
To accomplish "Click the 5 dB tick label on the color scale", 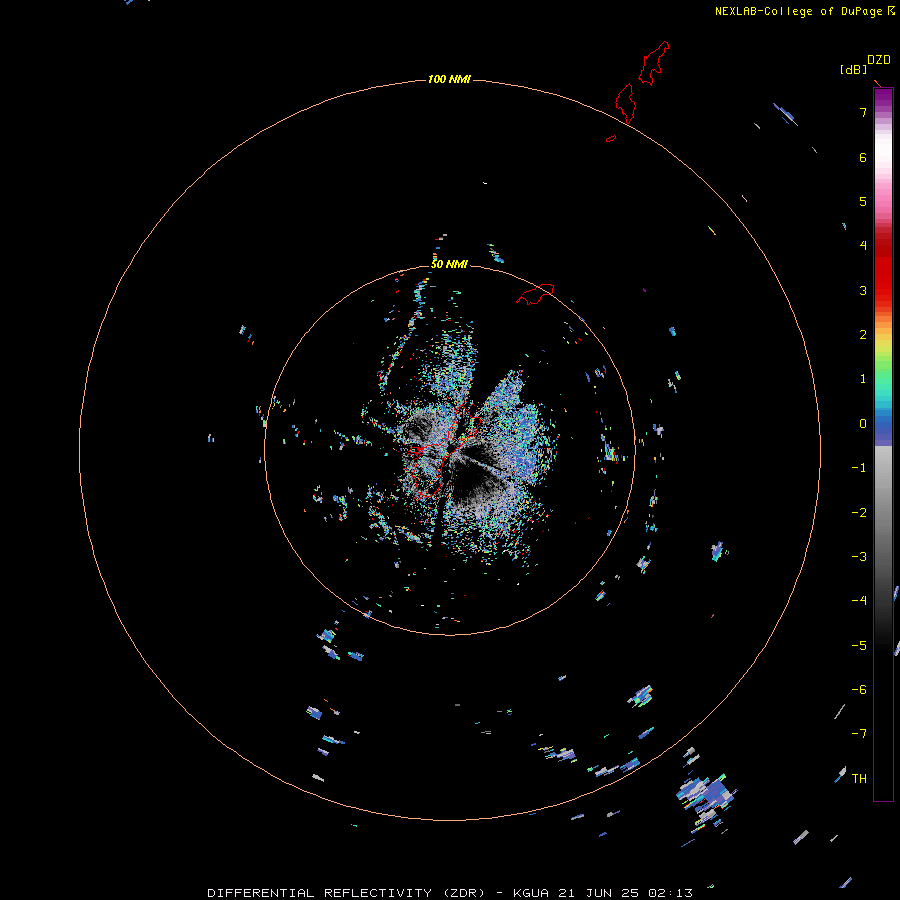I will tap(863, 201).
